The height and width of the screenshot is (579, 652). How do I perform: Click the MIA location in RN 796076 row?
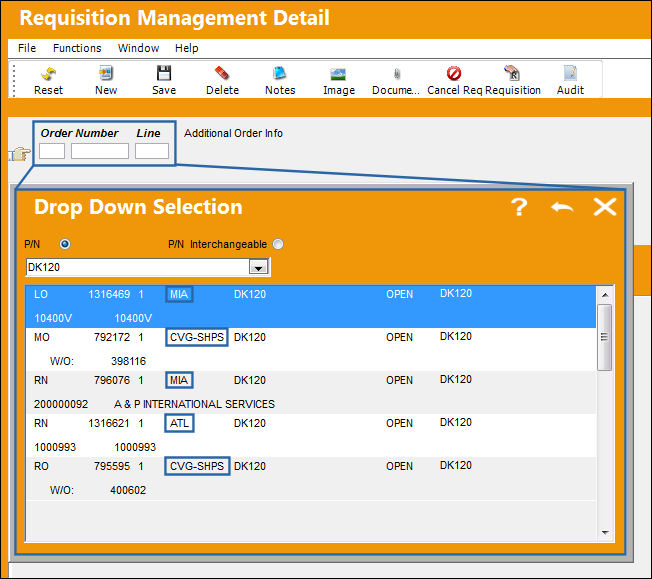[x=179, y=380]
